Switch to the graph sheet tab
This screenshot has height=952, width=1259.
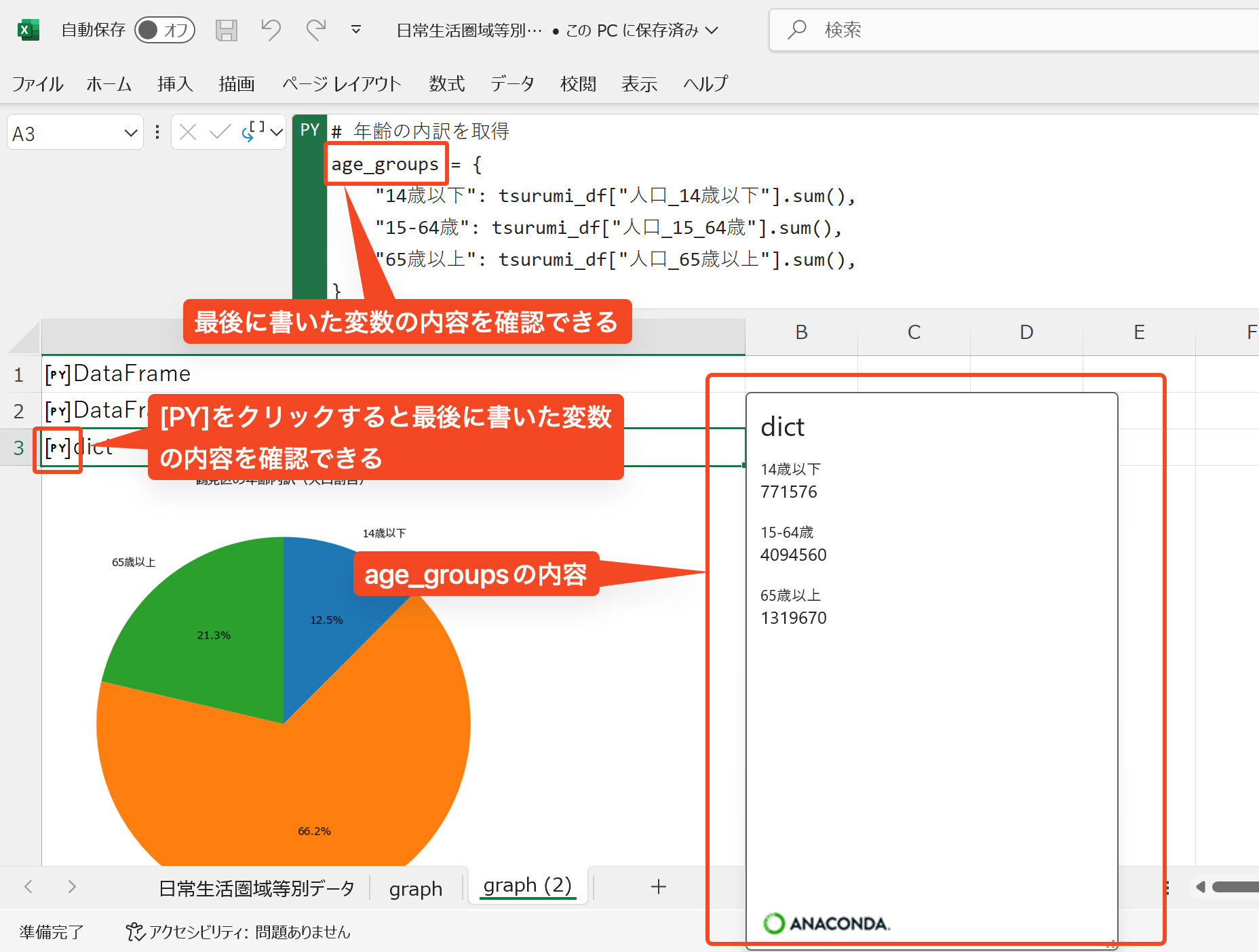(x=415, y=888)
